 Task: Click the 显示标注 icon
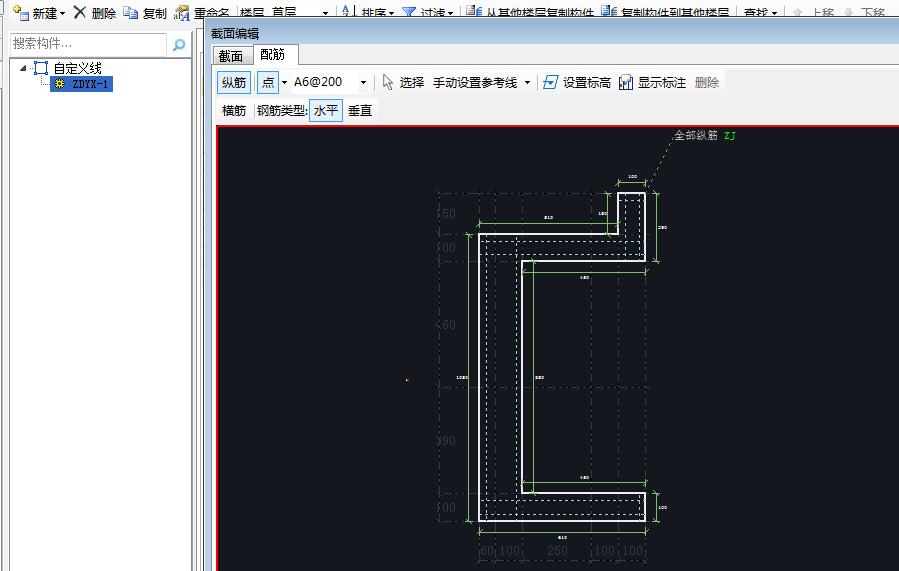point(626,83)
